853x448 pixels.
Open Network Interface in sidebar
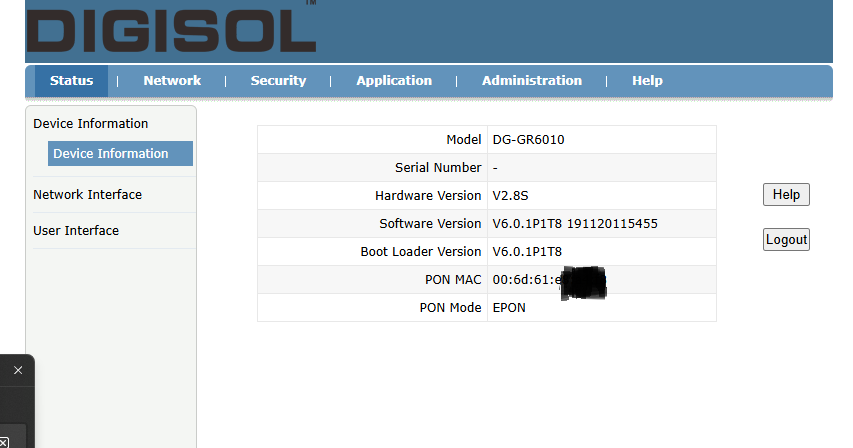coord(87,195)
